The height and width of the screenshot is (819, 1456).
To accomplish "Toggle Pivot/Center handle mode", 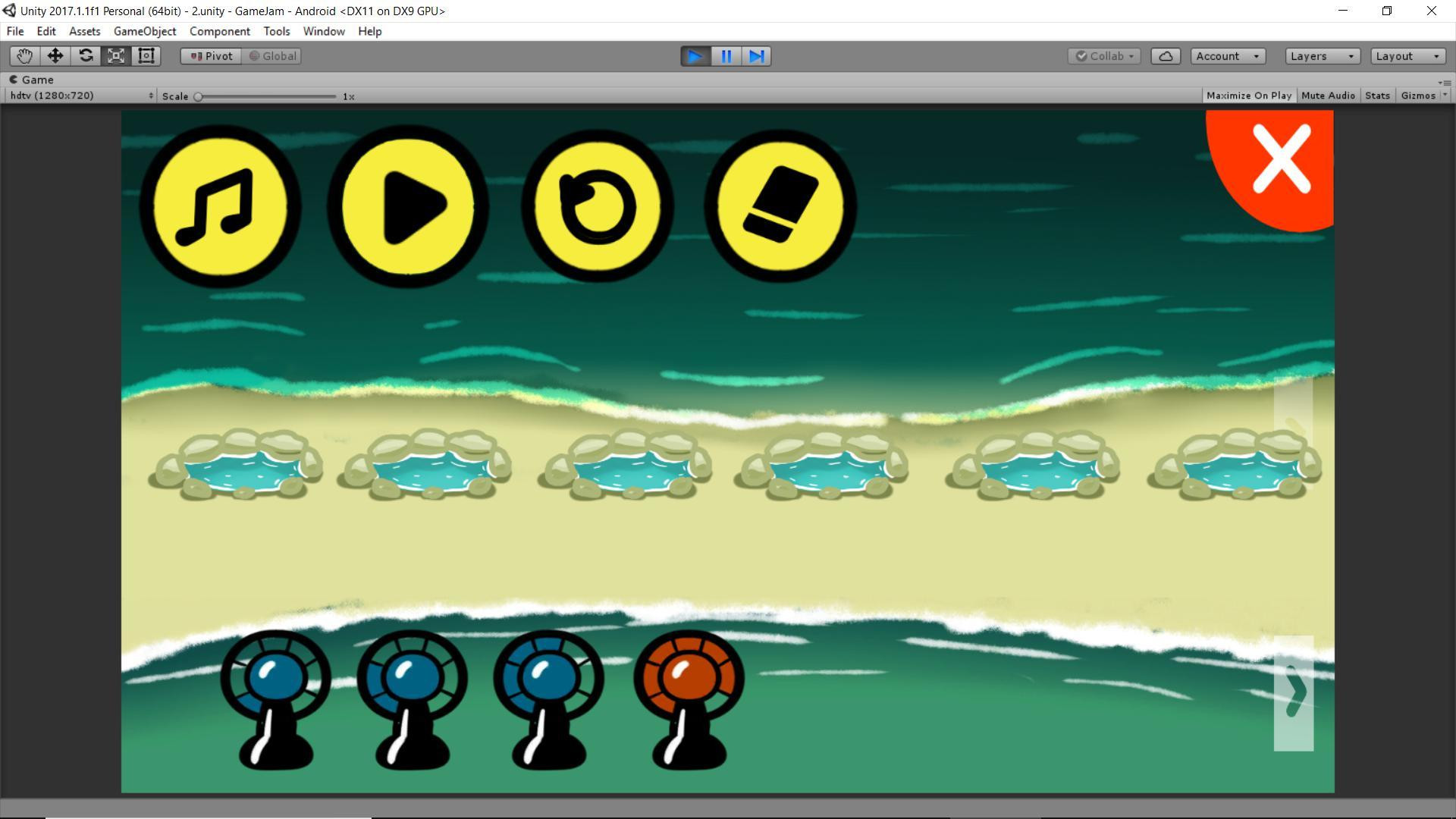I will (x=212, y=56).
